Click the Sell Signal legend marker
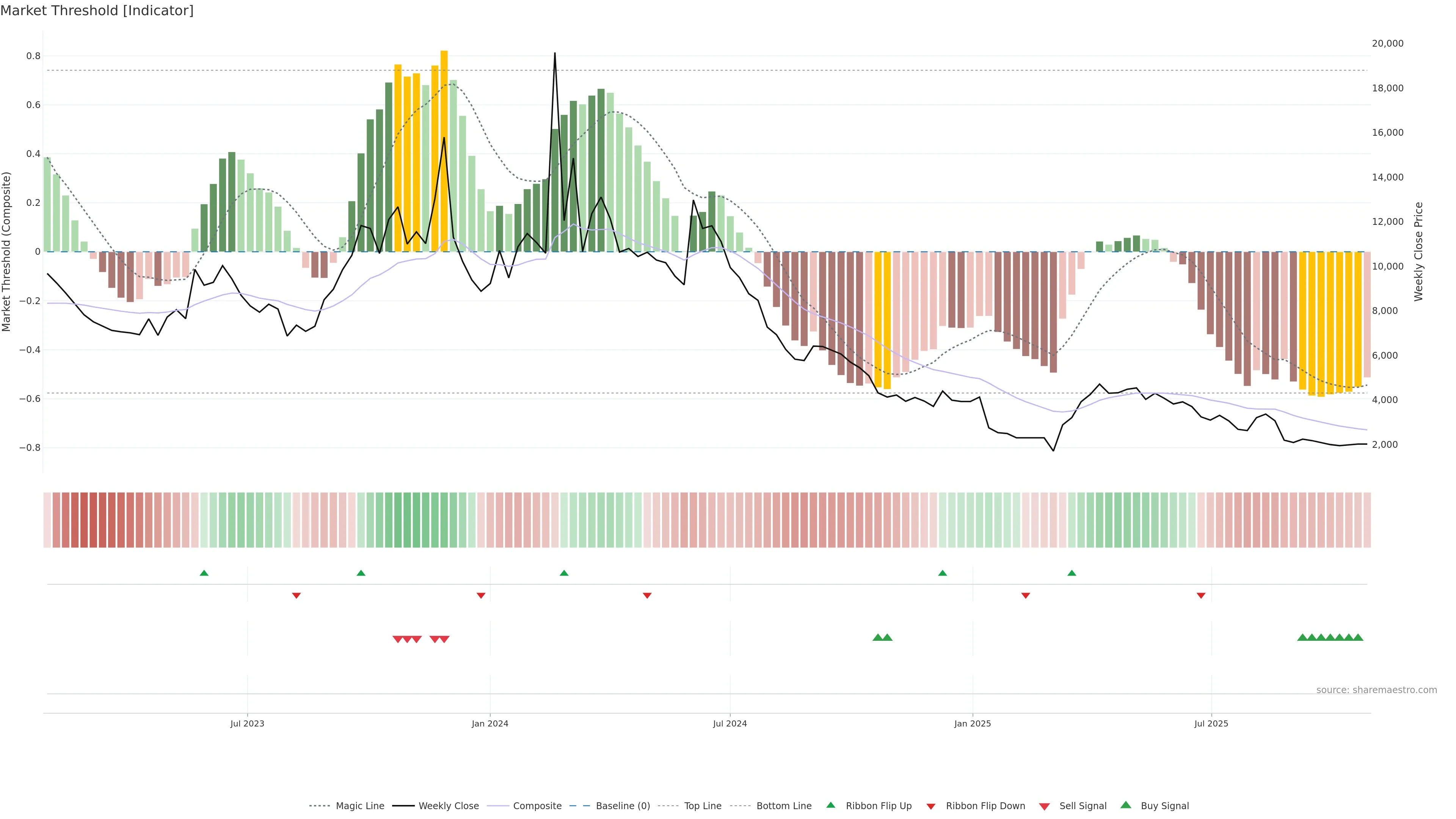The image size is (1456, 819). click(x=1044, y=806)
